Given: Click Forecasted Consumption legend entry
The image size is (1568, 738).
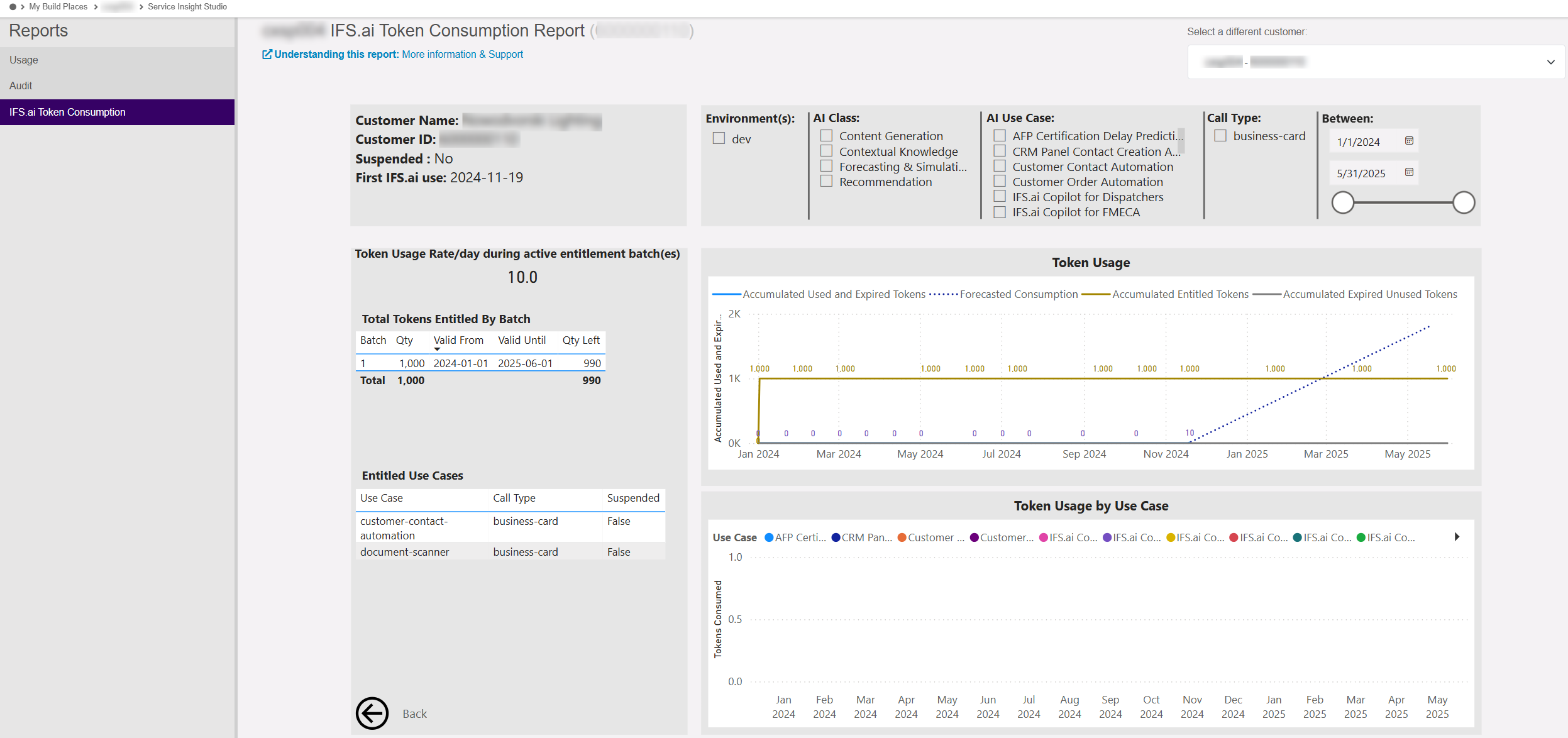Looking at the screenshot, I should pos(1004,294).
